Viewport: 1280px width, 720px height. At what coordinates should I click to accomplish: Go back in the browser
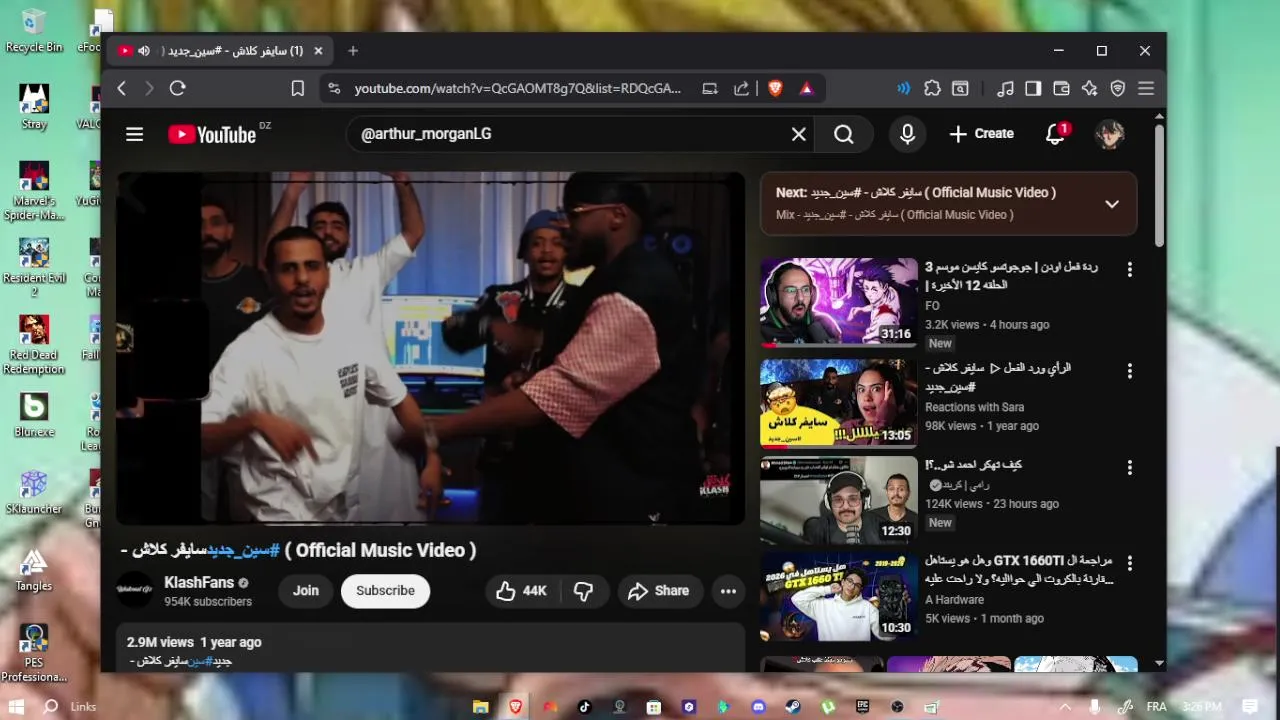(x=121, y=88)
